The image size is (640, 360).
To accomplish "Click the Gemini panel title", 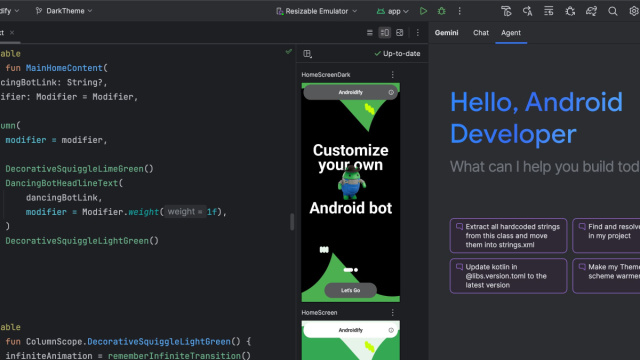I will pos(447,33).
